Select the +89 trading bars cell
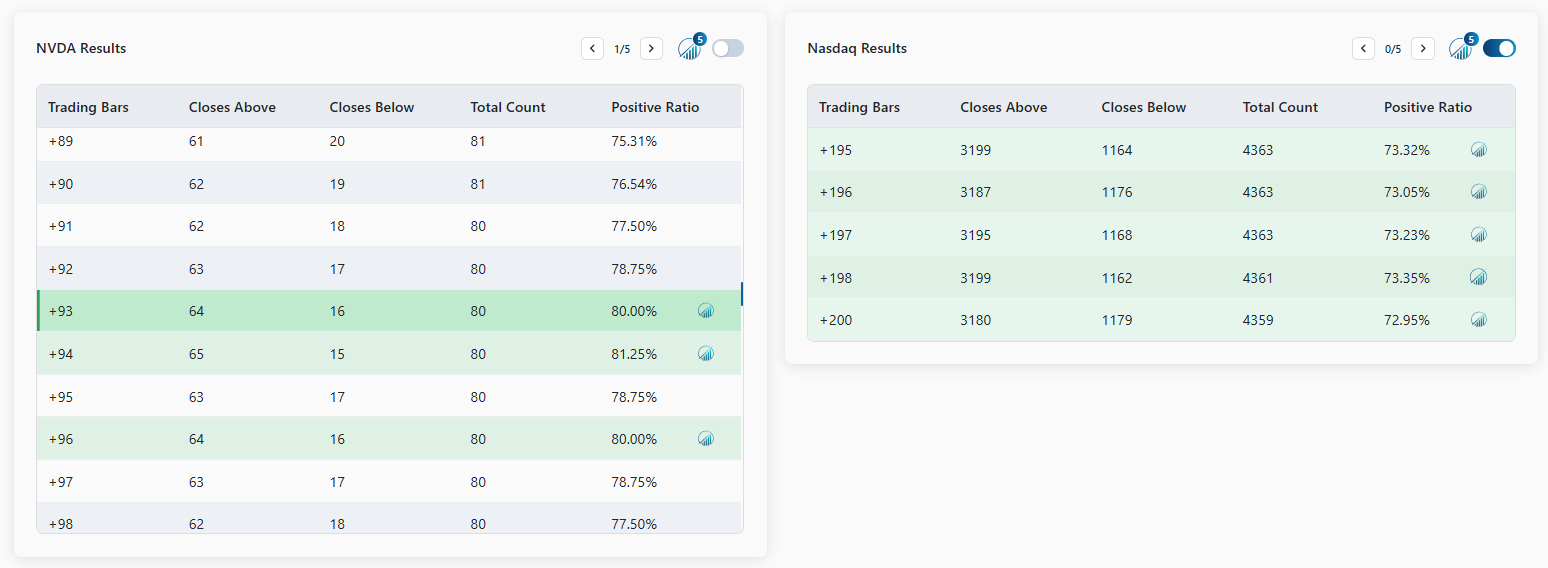This screenshot has width=1548, height=568. 60,141
